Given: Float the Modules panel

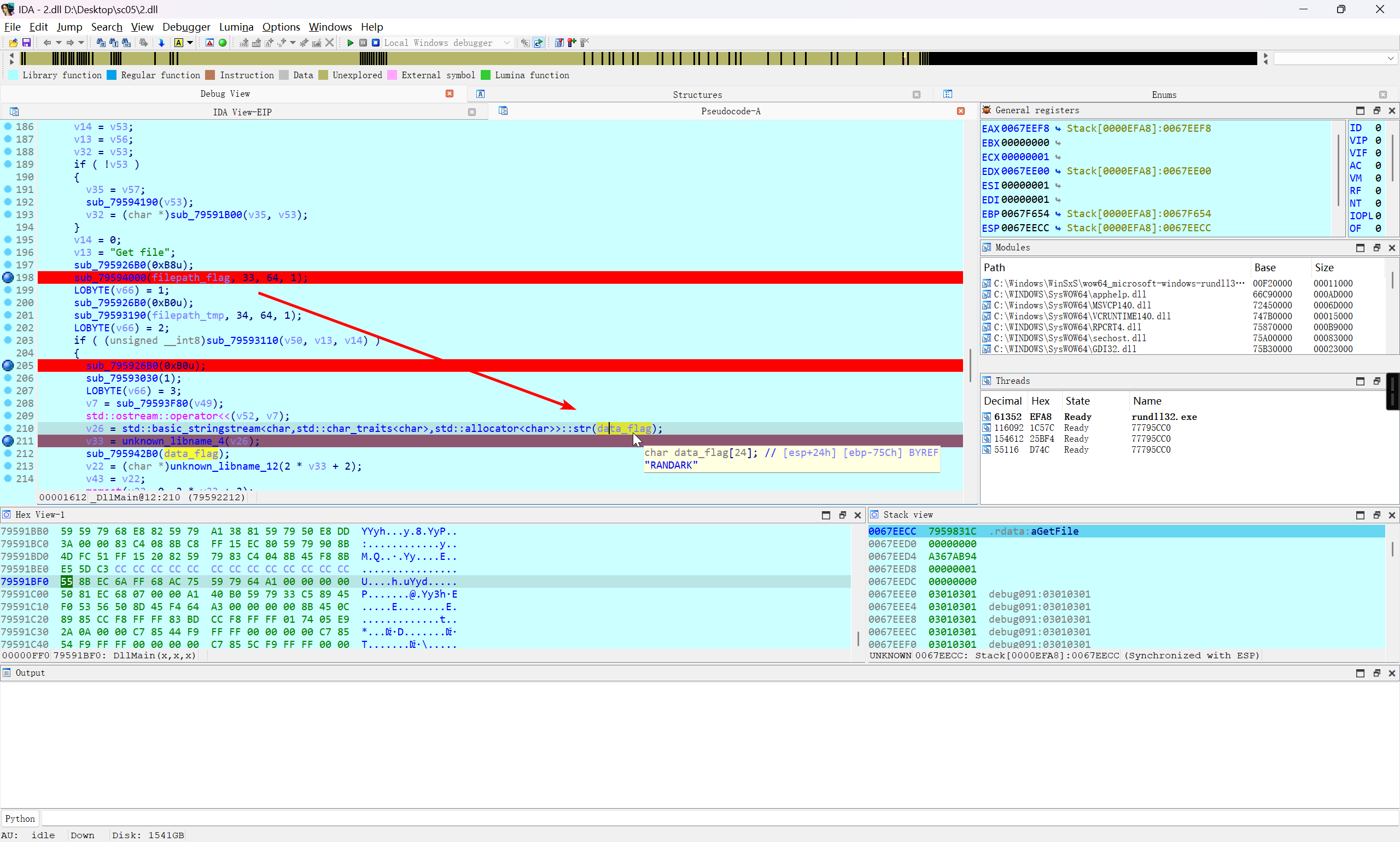Looking at the screenshot, I should pyautogui.click(x=1376, y=248).
